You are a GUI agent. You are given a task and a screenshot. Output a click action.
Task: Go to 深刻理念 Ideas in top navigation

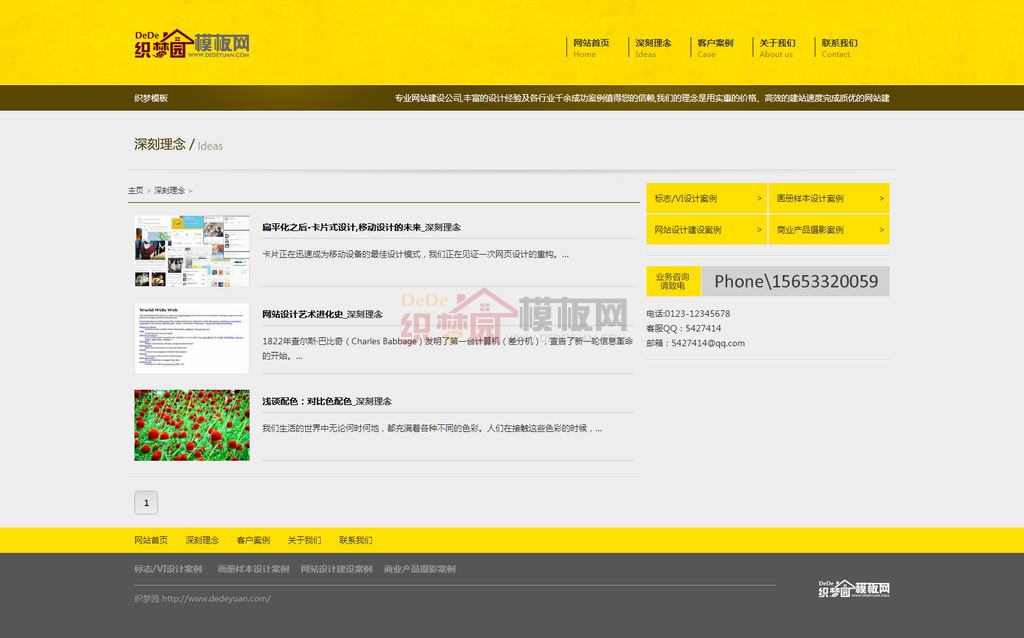click(652, 47)
